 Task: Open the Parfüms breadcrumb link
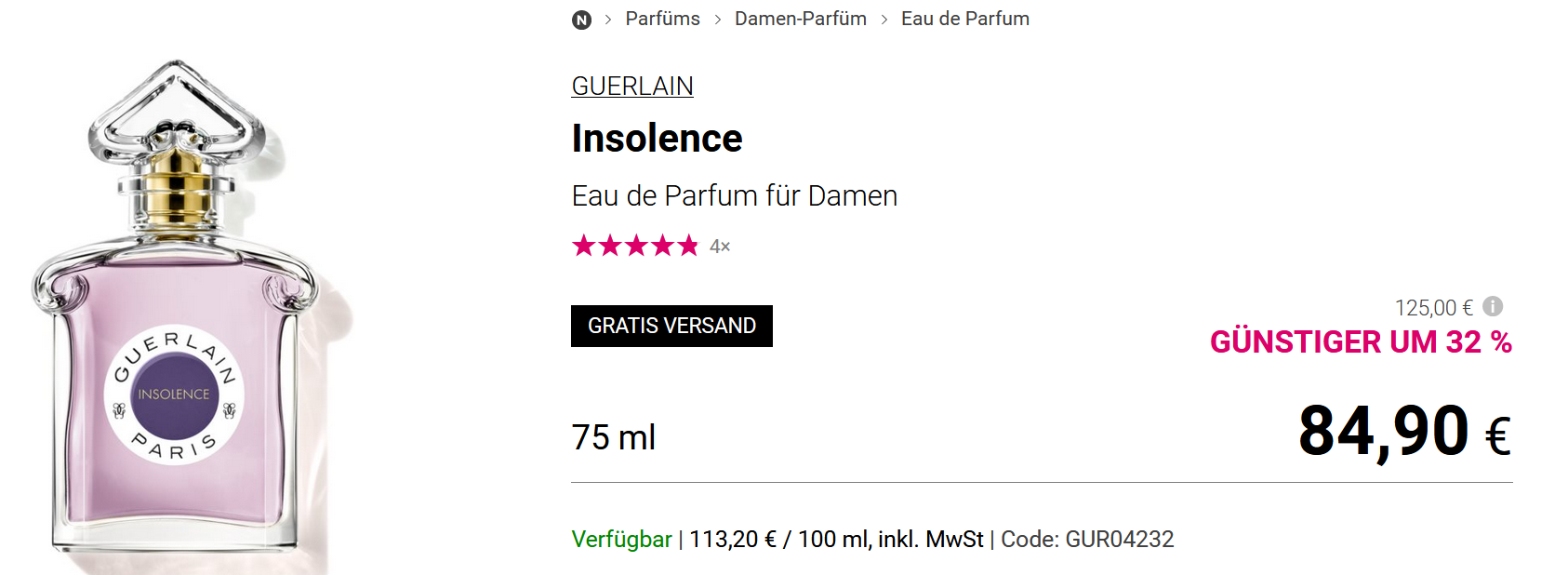point(662,19)
